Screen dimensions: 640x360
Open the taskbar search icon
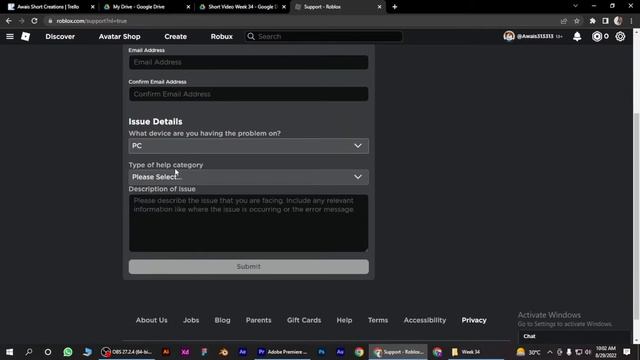point(29,352)
